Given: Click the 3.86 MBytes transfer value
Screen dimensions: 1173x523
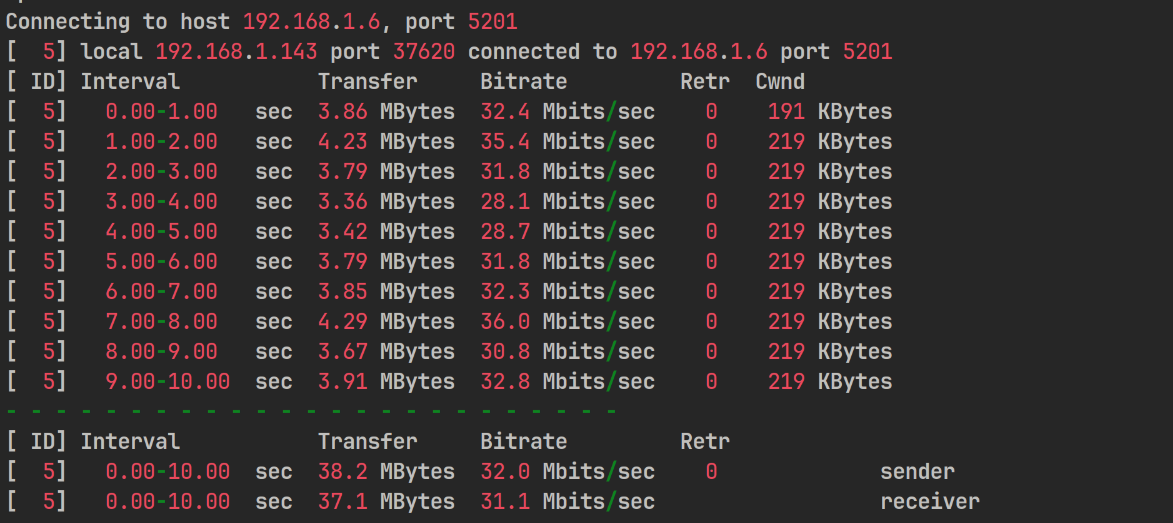Looking at the screenshot, I should pos(386,111).
